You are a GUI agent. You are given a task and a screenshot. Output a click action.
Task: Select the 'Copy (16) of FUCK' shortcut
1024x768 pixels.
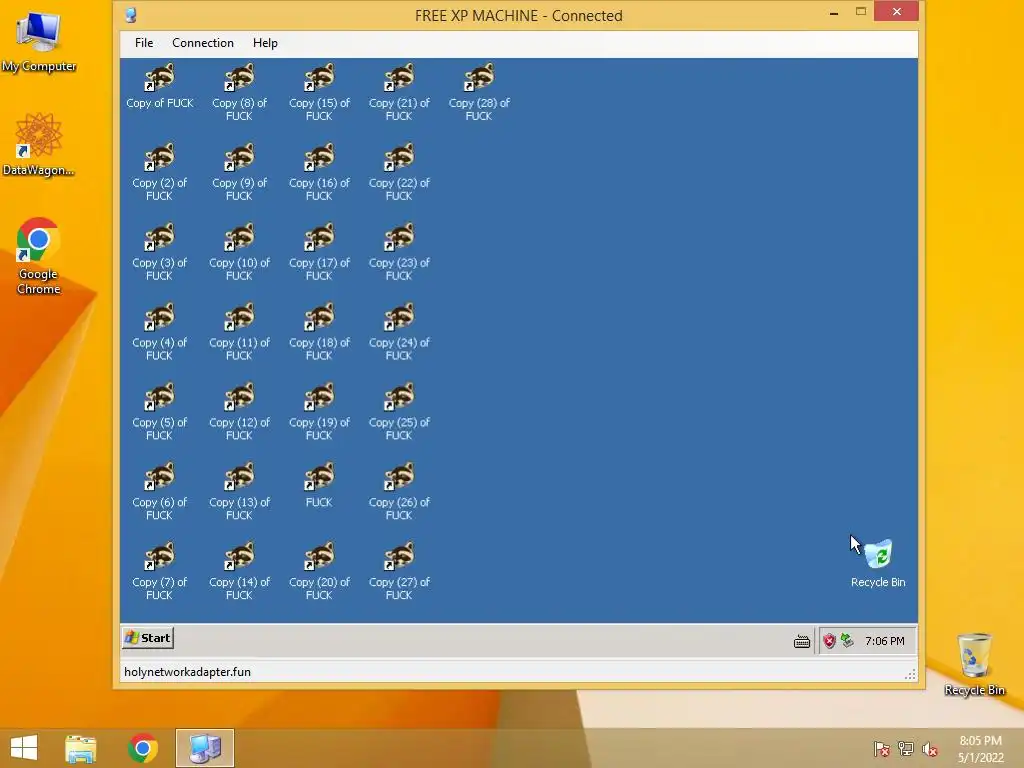click(x=319, y=172)
